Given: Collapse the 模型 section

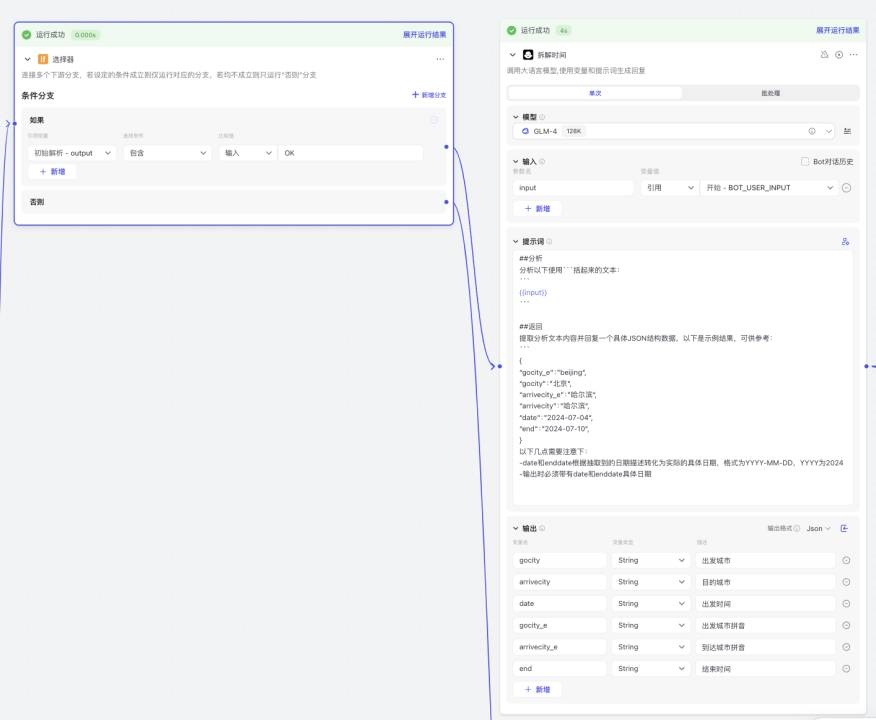Looking at the screenshot, I should pyautogui.click(x=516, y=117).
